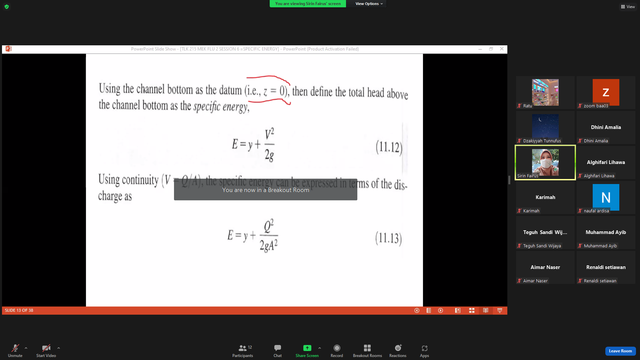
Task: Click the PowerPoint app icon in title bar
Action: pyautogui.click(x=8, y=49)
